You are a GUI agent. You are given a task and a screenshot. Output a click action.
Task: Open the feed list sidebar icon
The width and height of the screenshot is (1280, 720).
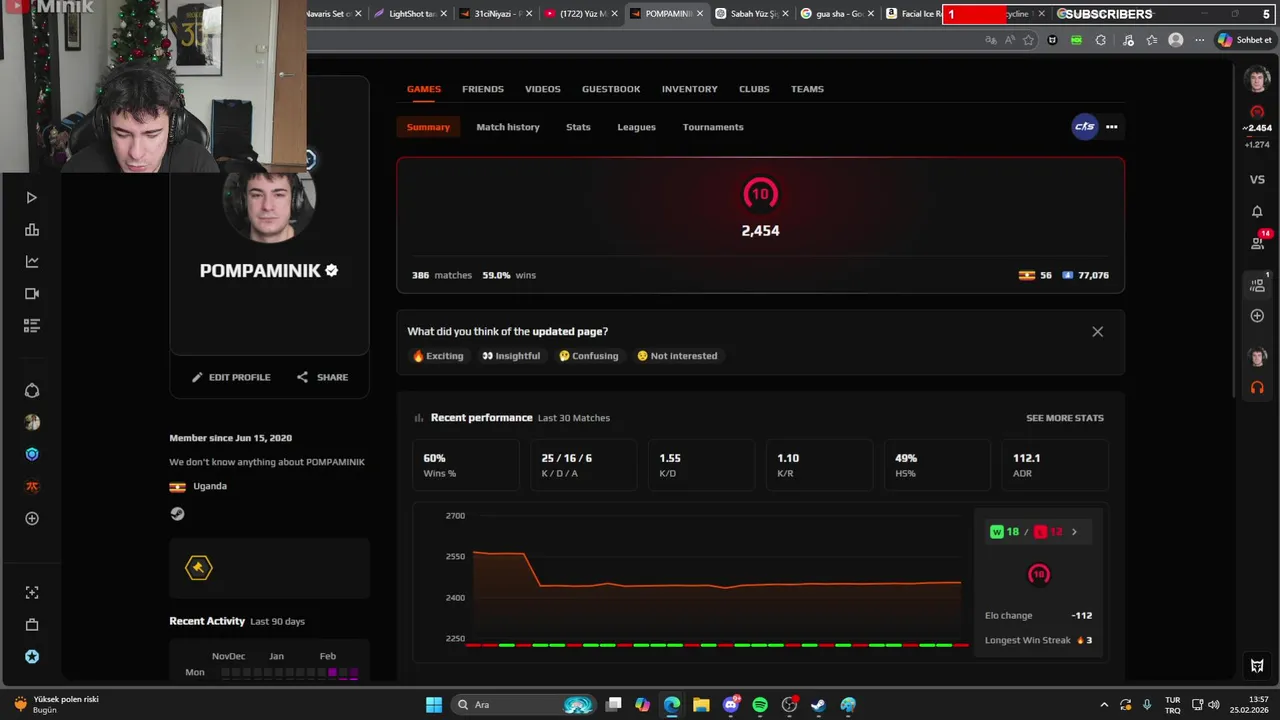tap(32, 326)
